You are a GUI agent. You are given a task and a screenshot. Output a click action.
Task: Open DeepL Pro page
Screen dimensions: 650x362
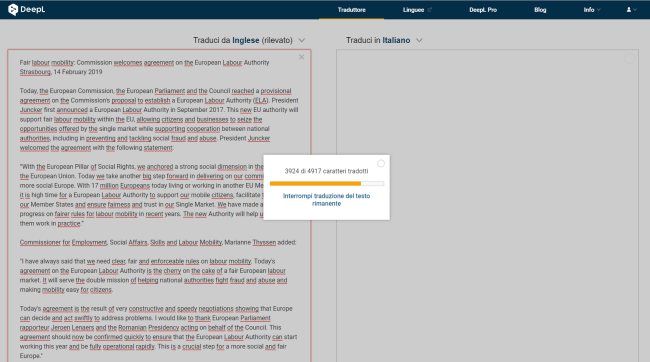tap(483, 10)
